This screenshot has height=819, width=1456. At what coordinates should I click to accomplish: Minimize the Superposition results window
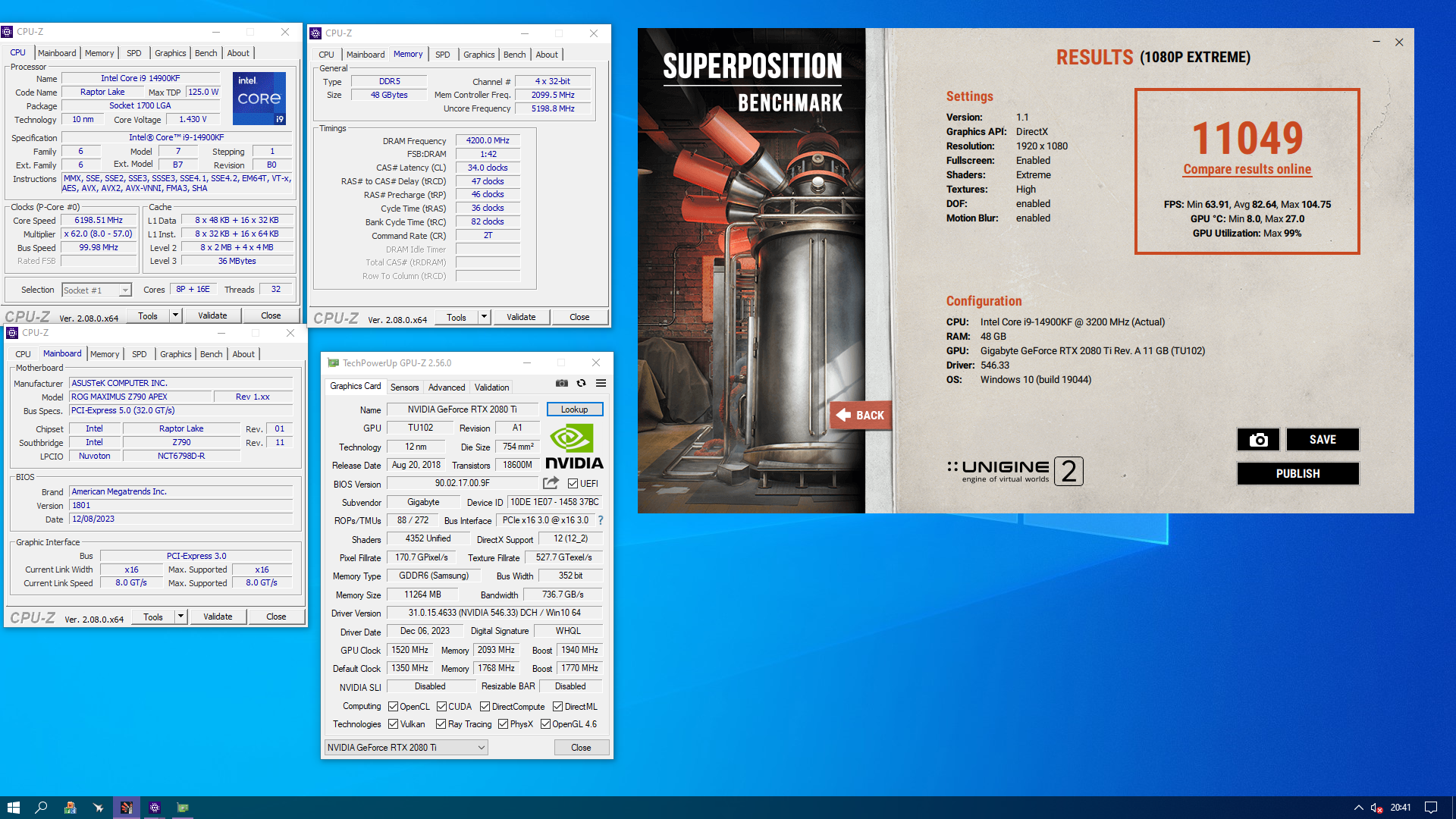pos(1376,42)
